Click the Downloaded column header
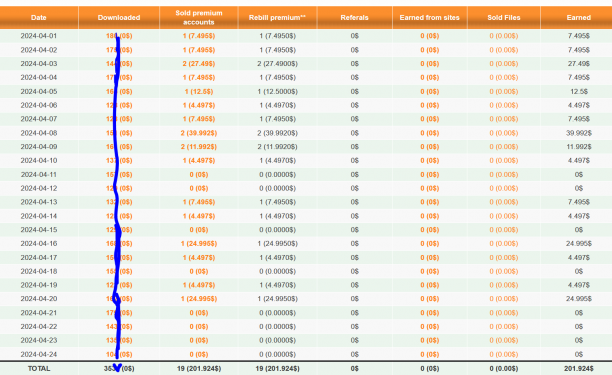Screen dimensions: 612x375 point(119,18)
